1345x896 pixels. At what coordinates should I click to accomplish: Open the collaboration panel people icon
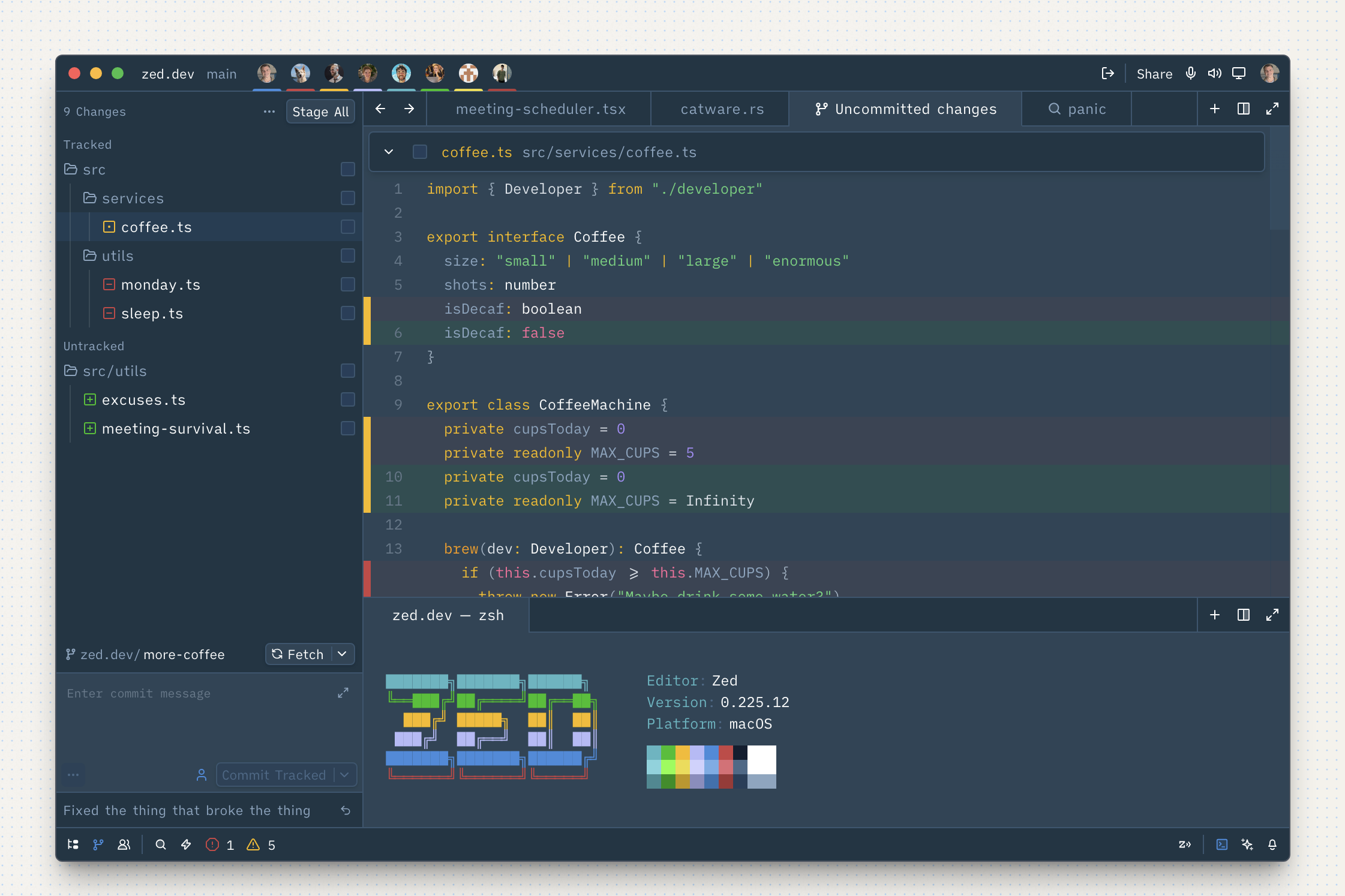[x=124, y=844]
